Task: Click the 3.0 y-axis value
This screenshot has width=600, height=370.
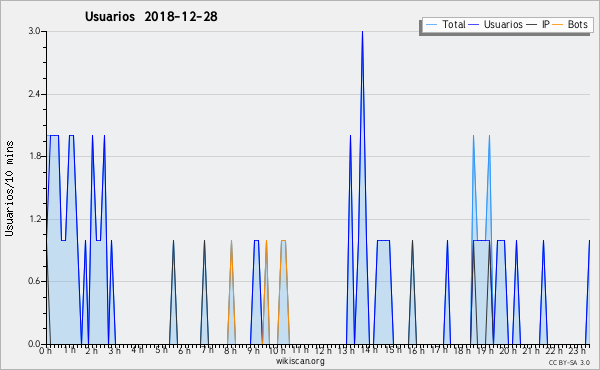Action: point(34,31)
